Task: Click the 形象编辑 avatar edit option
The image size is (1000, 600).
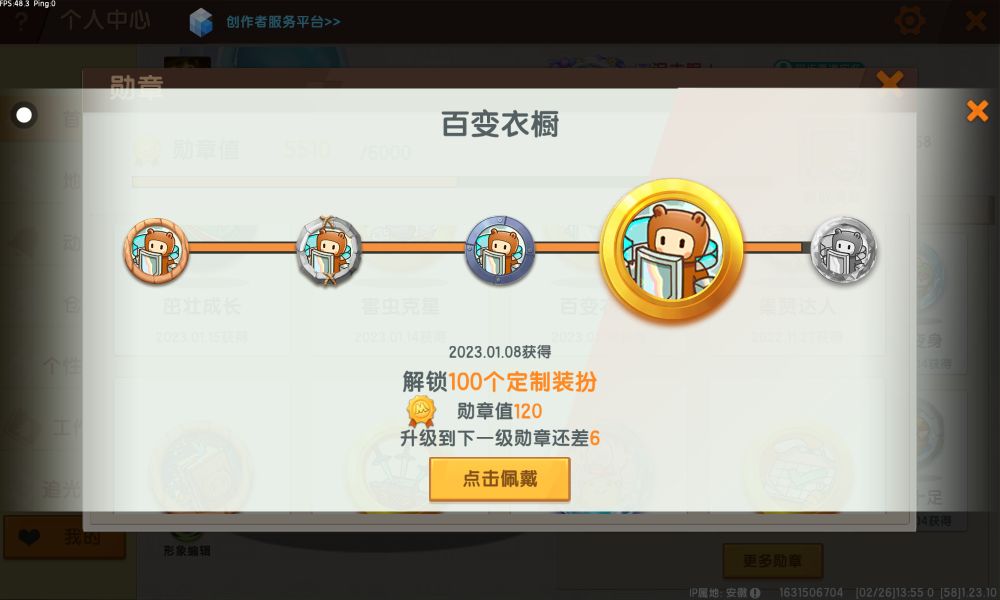Action: tap(187, 550)
